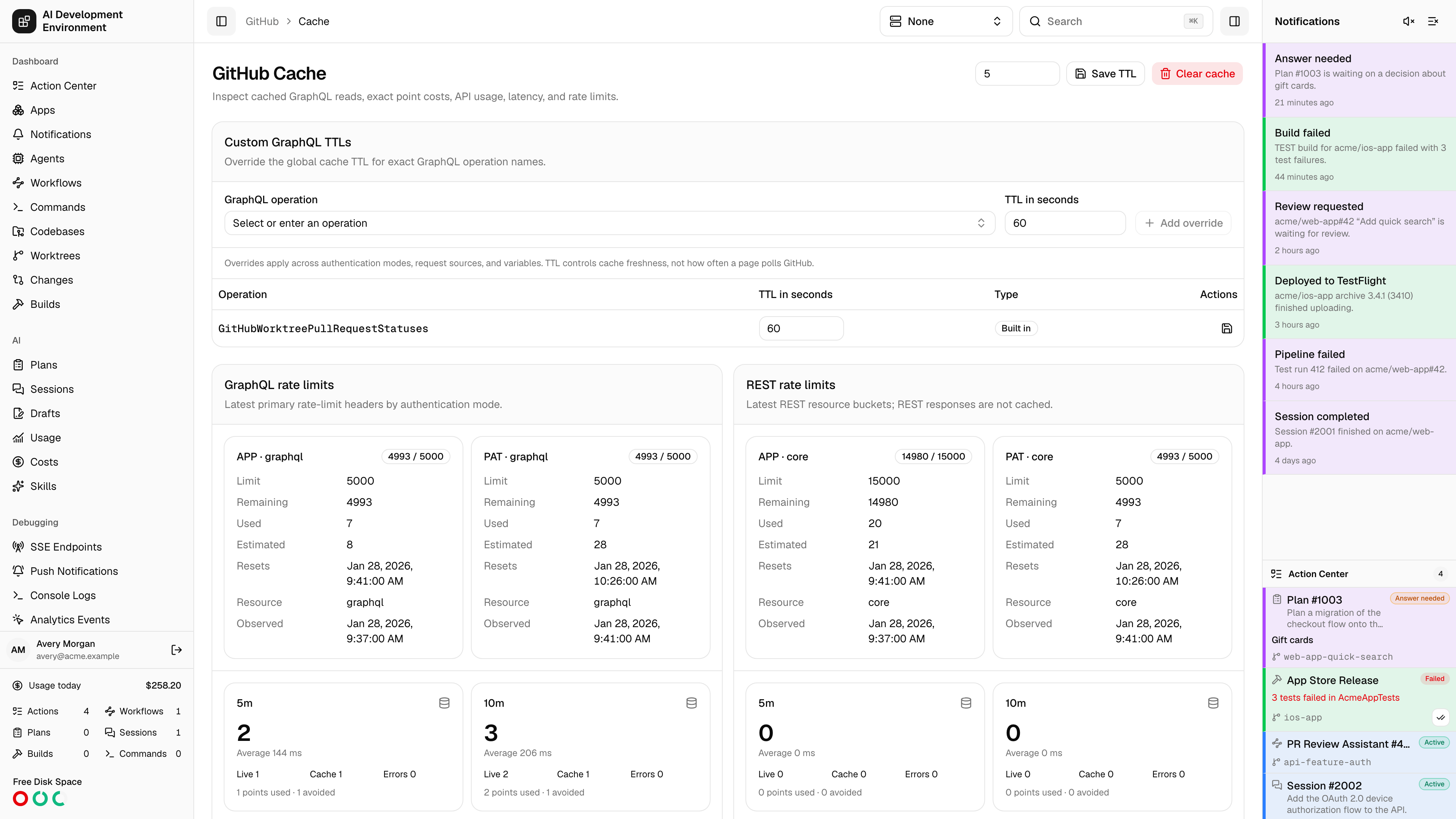Open SSE Endpoints debugging page
The image size is (1456, 819).
[x=97, y=547]
